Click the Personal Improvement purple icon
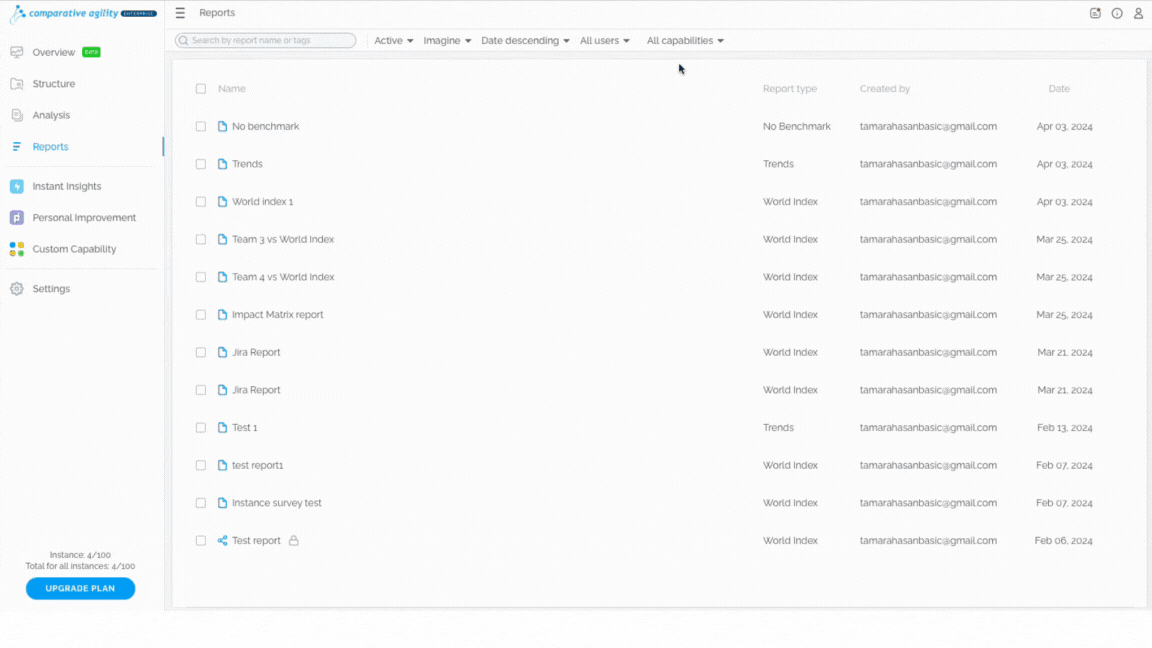 (17, 218)
